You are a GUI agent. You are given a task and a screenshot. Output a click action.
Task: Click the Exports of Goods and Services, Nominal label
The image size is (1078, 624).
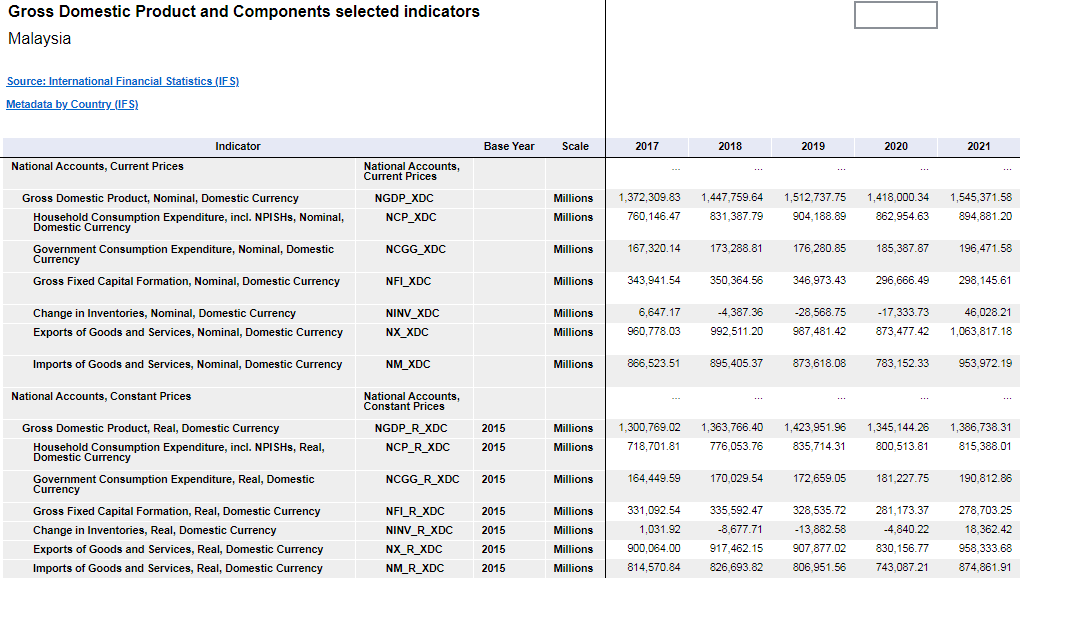click(187, 332)
